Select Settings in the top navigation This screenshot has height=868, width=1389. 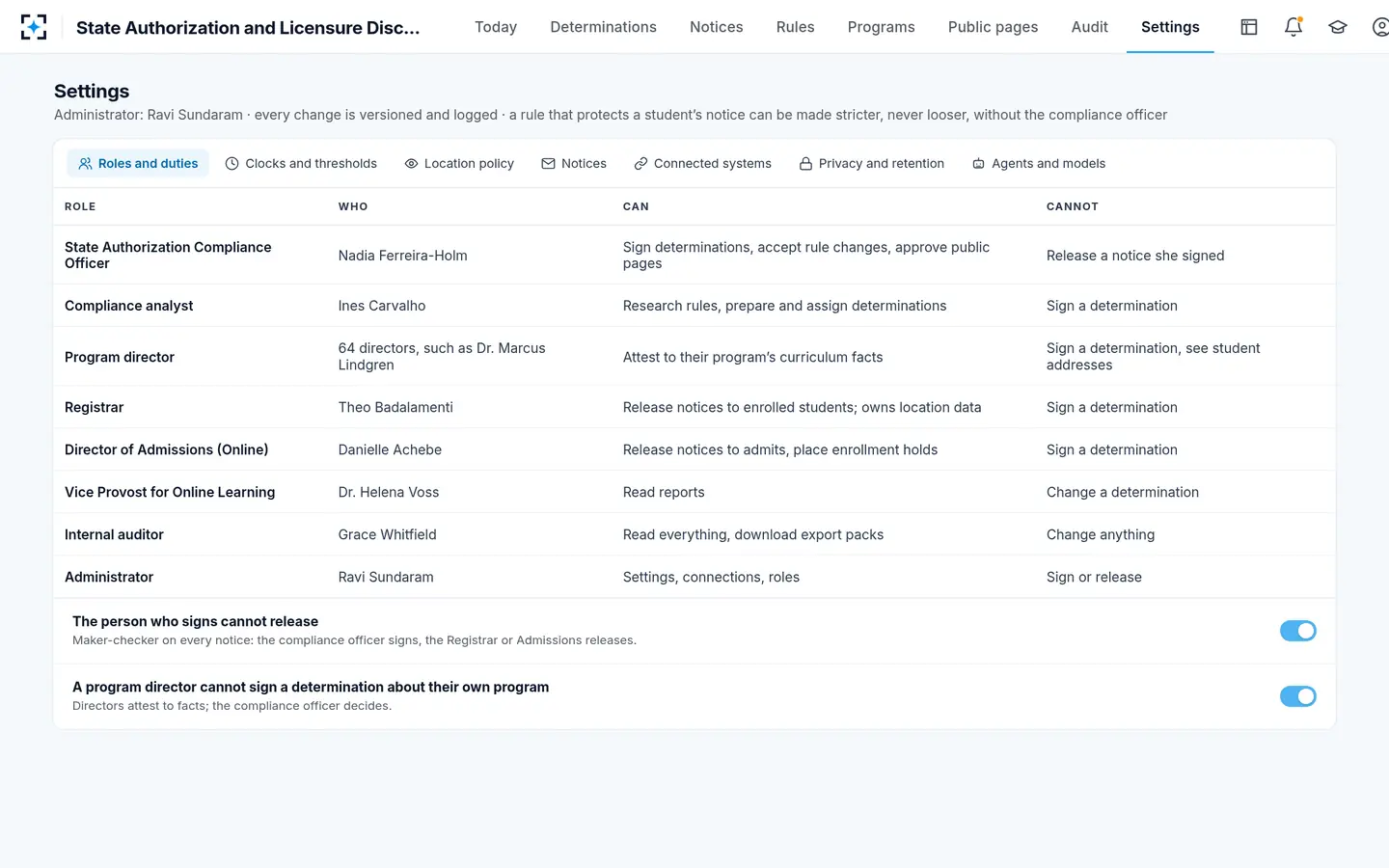click(x=1170, y=27)
